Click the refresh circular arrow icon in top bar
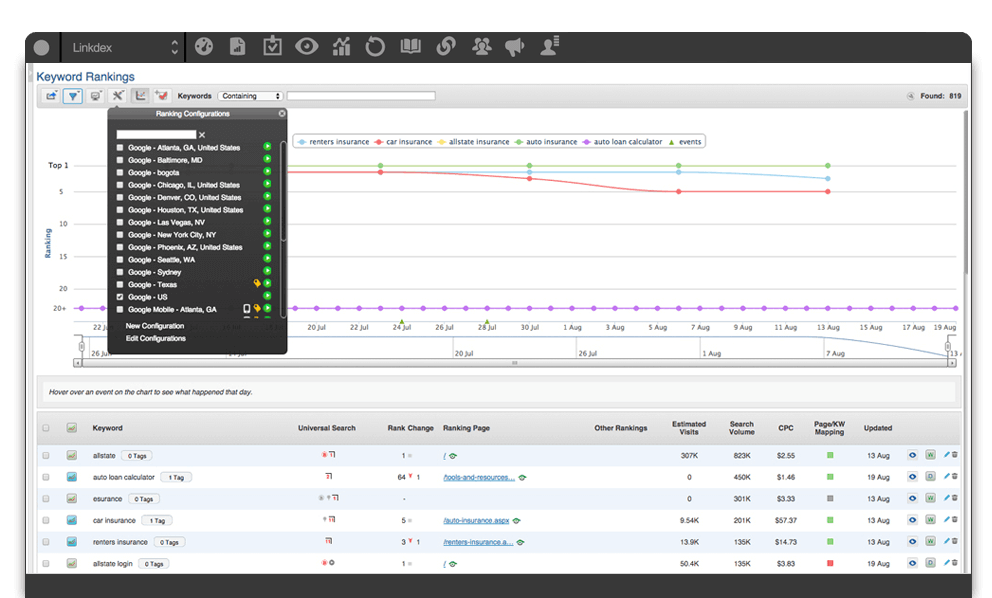992x598 pixels. point(375,46)
